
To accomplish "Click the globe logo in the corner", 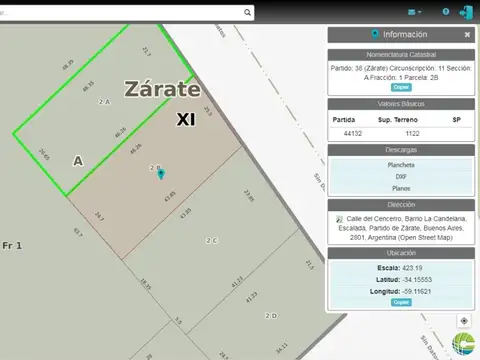I will (464, 344).
